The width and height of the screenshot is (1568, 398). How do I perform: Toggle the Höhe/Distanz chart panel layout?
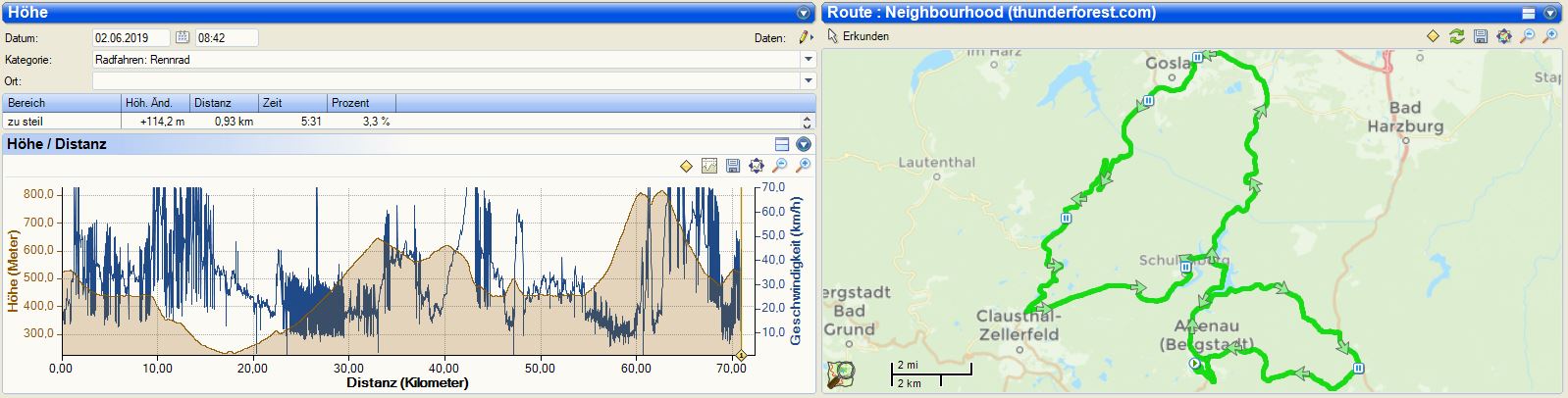(782, 144)
